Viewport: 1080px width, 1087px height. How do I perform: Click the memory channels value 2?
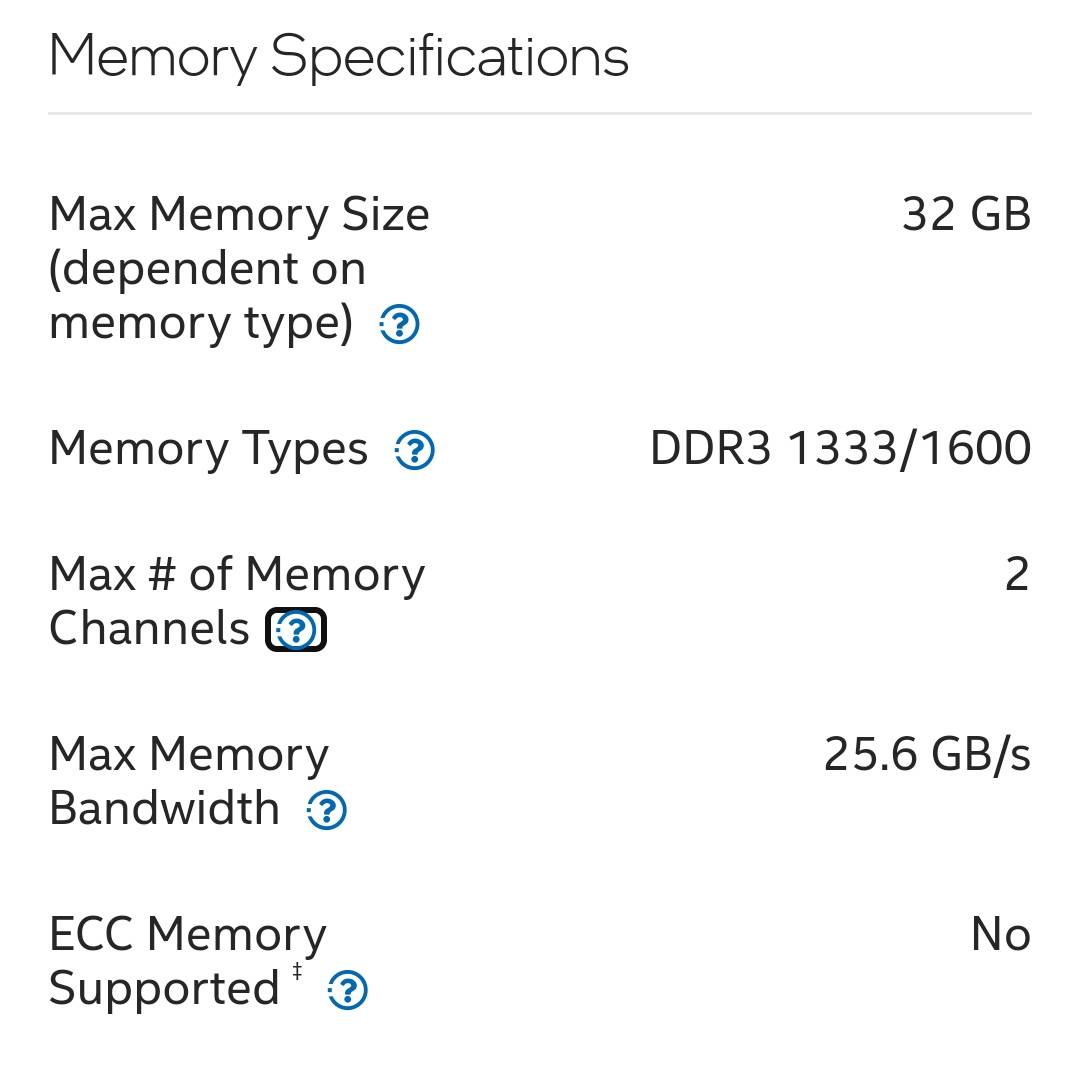coord(1017,574)
